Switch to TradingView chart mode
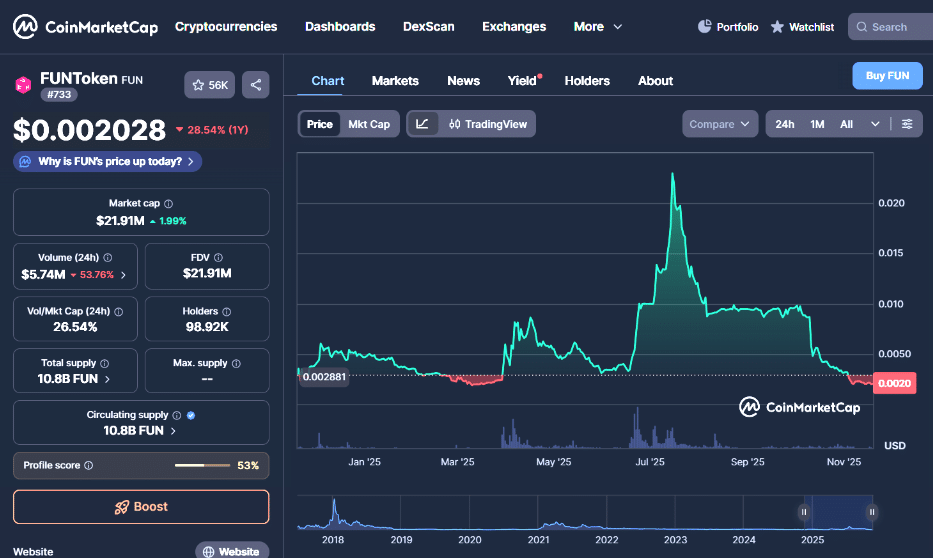 487,124
